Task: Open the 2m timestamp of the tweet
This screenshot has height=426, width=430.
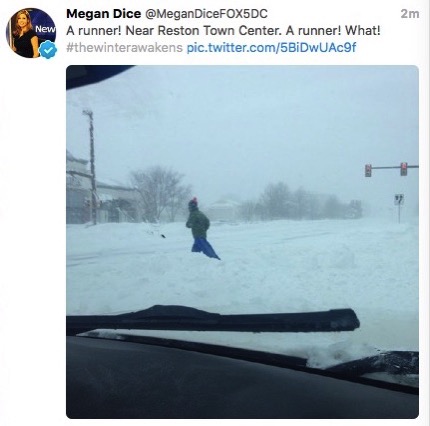Action: pos(410,14)
